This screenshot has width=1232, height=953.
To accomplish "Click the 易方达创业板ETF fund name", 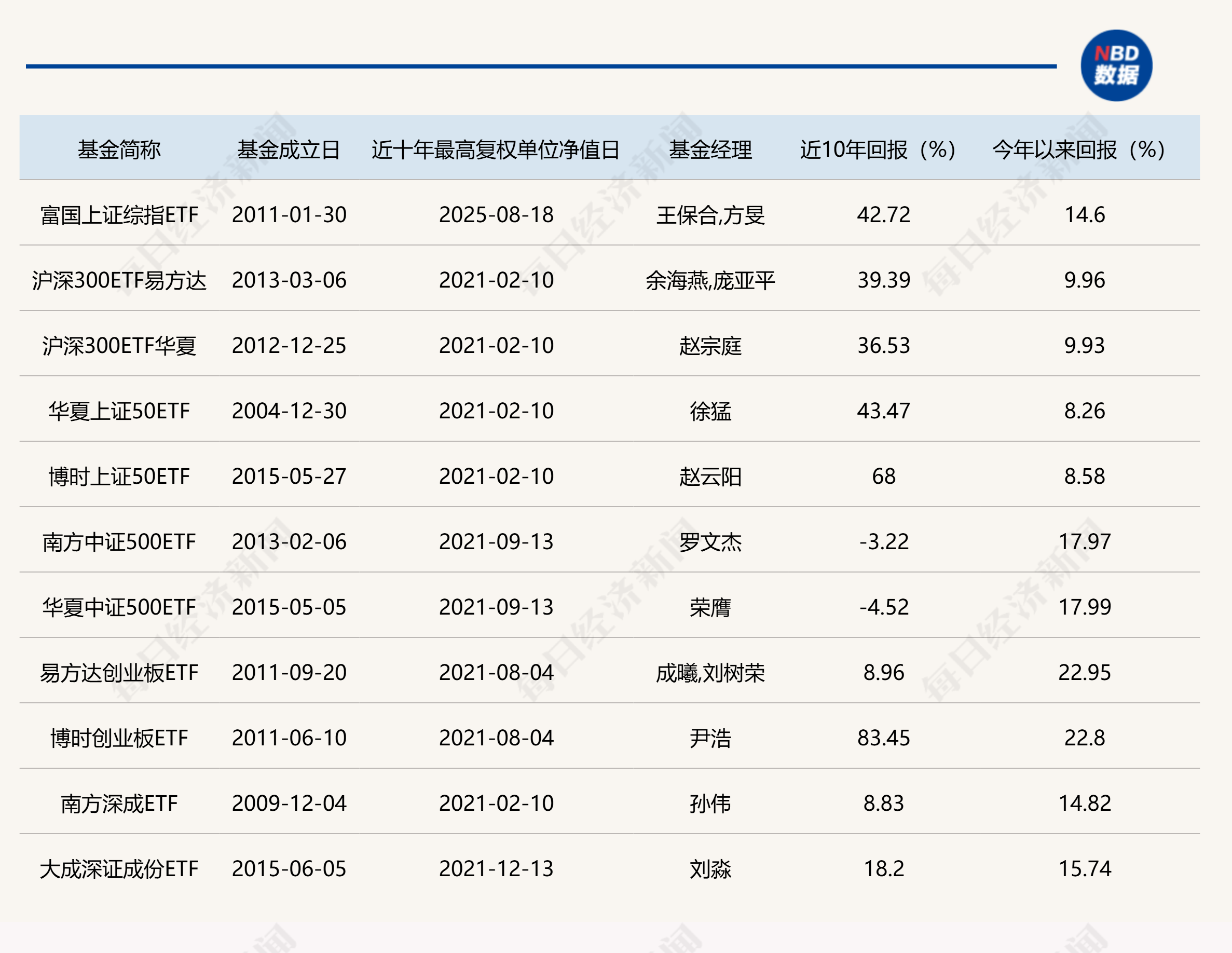I will point(119,673).
